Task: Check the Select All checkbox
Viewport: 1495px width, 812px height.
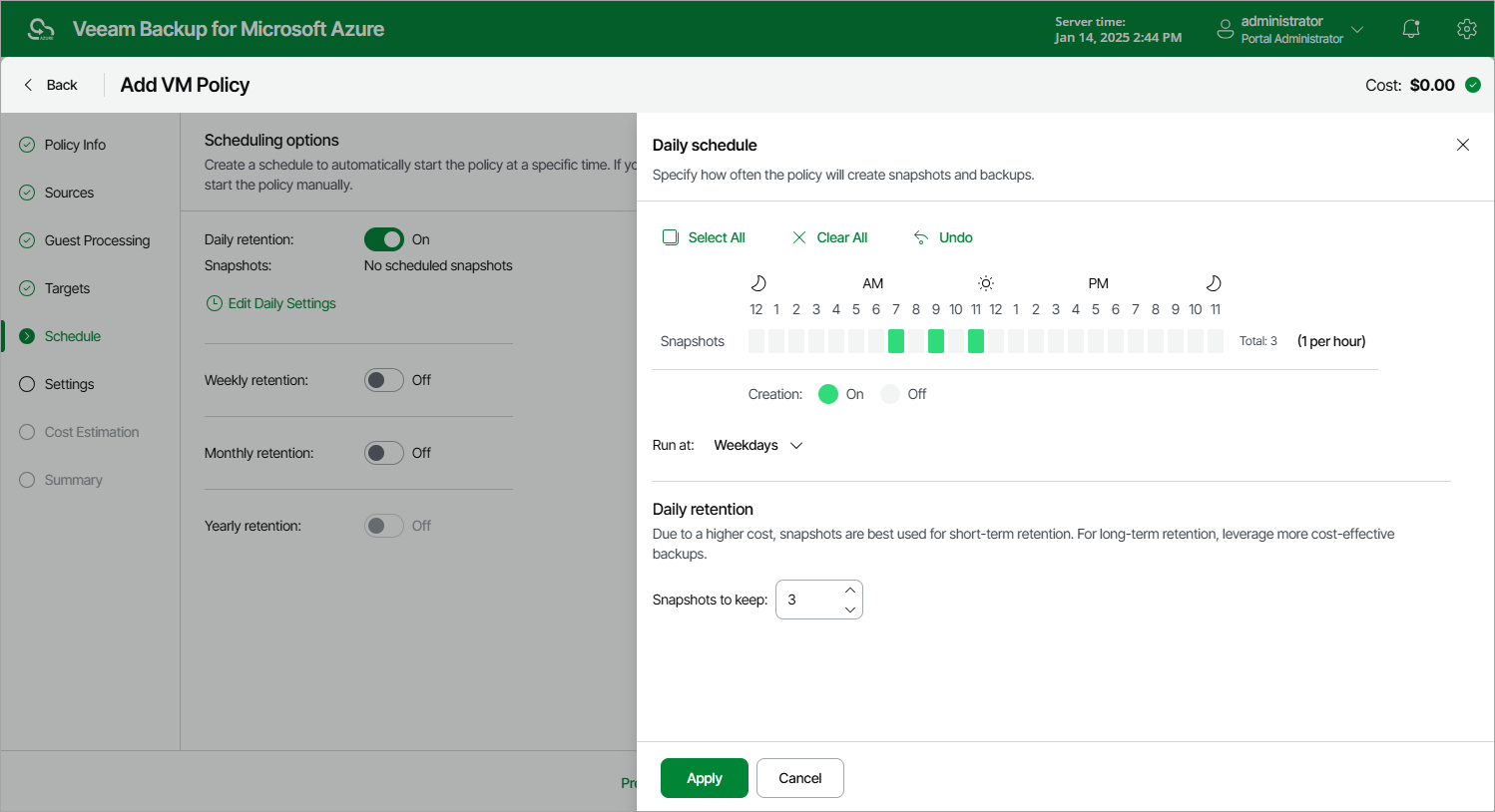Action: 671,237
